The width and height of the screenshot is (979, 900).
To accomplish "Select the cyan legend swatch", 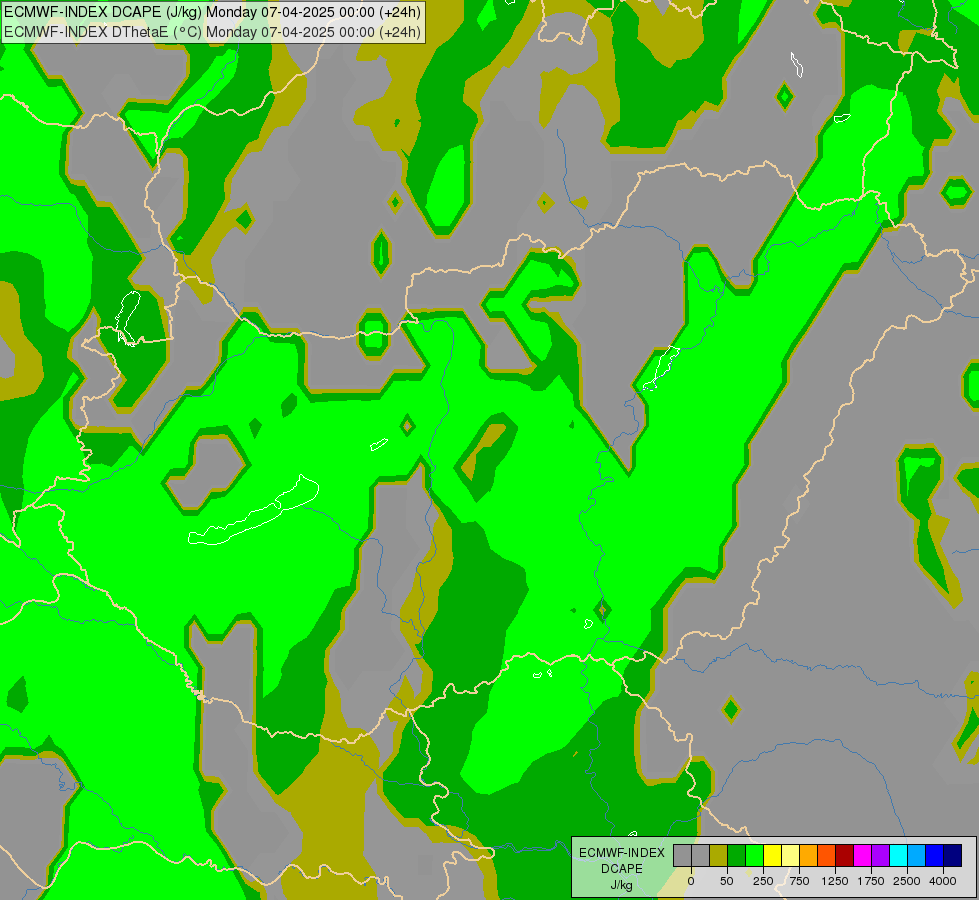I will pos(899,855).
